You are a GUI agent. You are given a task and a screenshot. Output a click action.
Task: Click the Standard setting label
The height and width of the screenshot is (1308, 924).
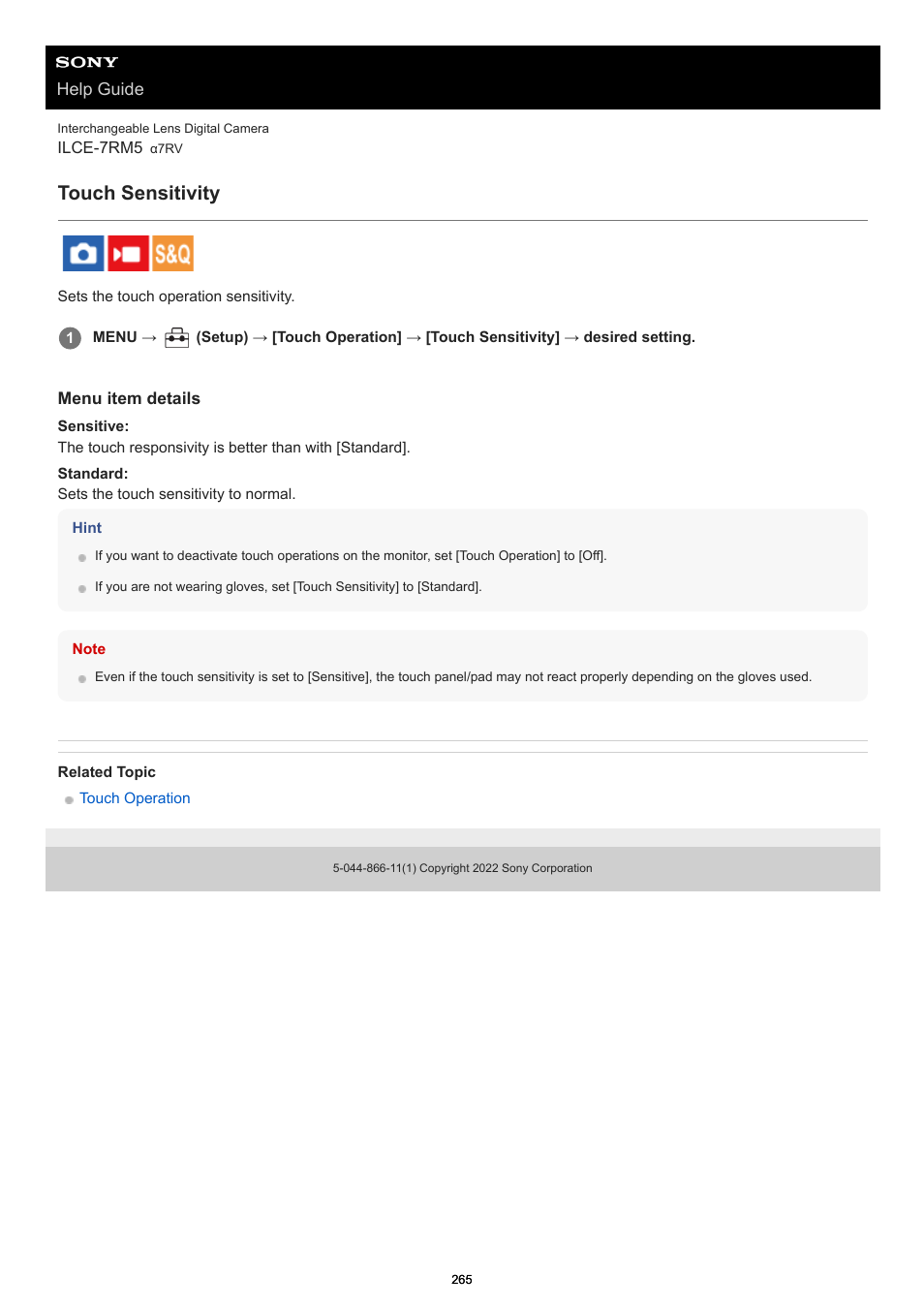tap(93, 474)
